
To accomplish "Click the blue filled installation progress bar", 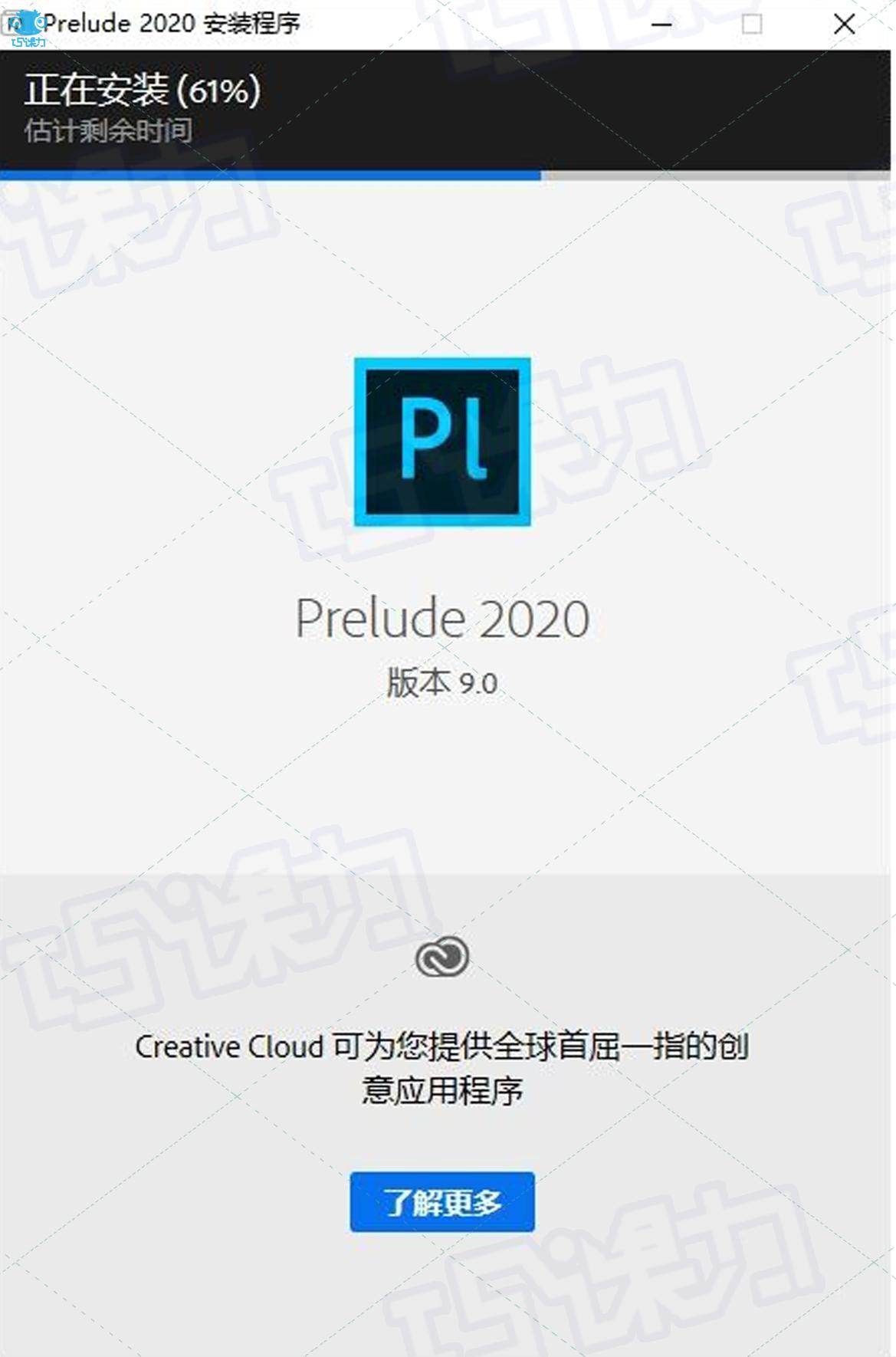I will point(271,176).
